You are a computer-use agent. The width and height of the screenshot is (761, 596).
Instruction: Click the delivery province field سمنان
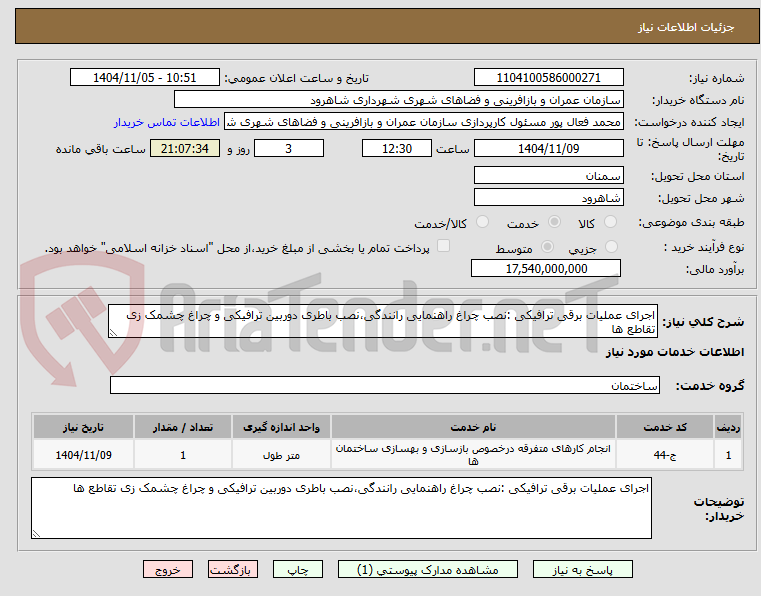[x=548, y=176]
